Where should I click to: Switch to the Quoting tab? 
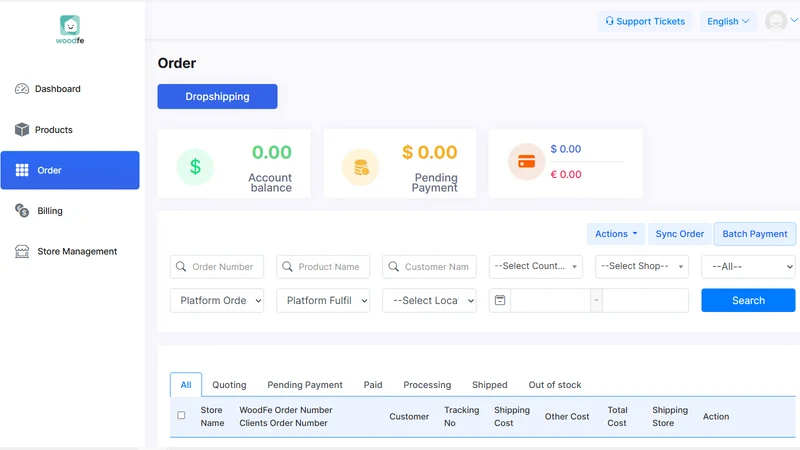click(229, 385)
